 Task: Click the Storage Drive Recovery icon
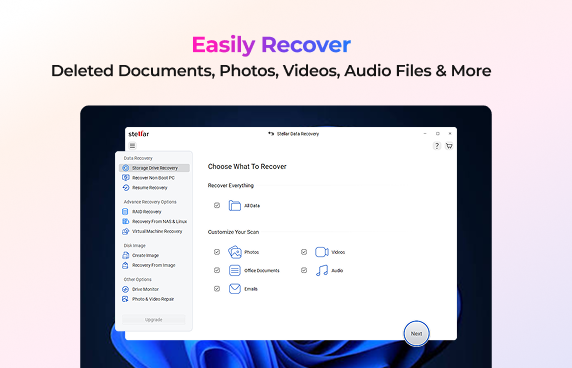pyautogui.click(x=125, y=168)
